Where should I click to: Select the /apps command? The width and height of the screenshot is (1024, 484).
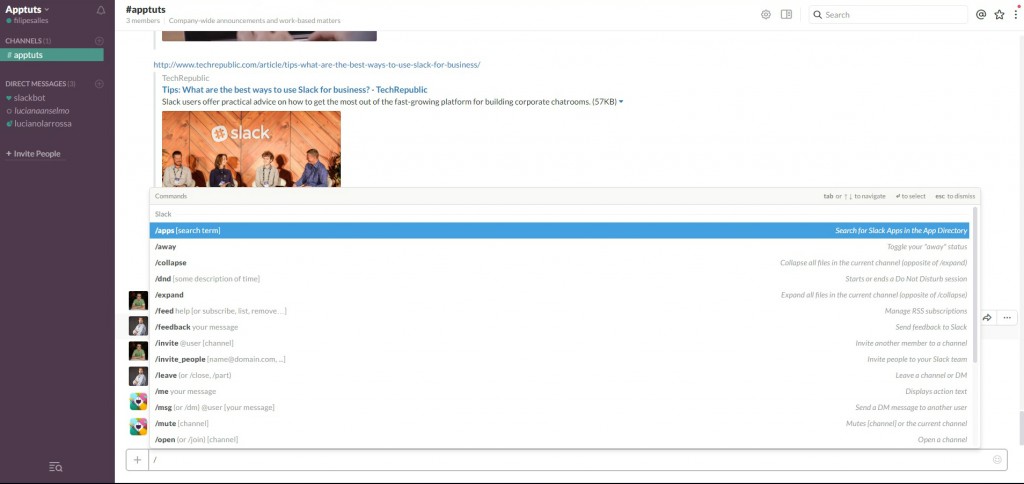(559, 231)
